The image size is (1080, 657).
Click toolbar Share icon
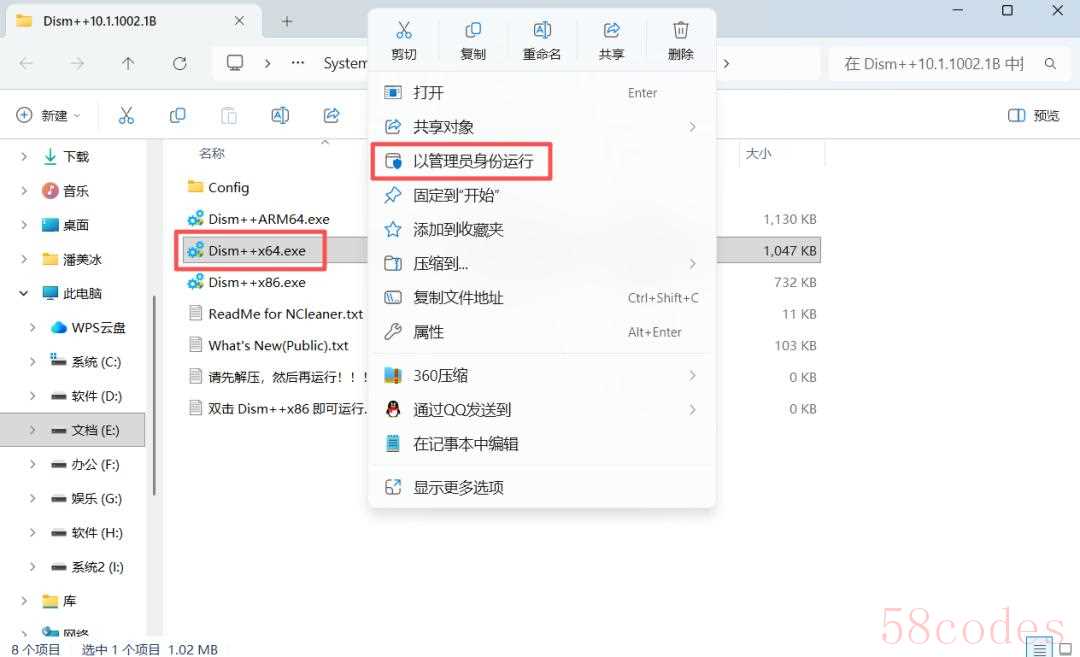point(331,115)
